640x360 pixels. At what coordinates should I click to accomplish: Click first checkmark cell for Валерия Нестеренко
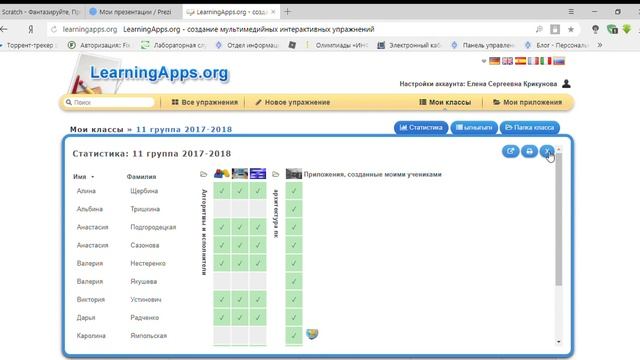point(222,263)
